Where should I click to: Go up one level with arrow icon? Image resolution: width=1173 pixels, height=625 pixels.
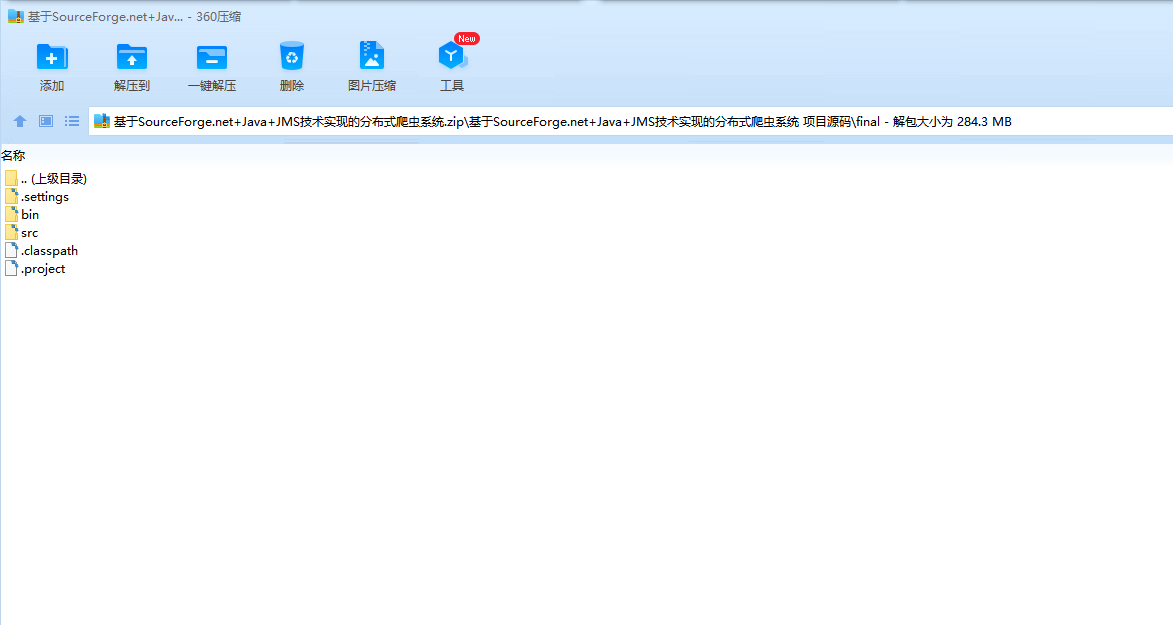click(20, 121)
